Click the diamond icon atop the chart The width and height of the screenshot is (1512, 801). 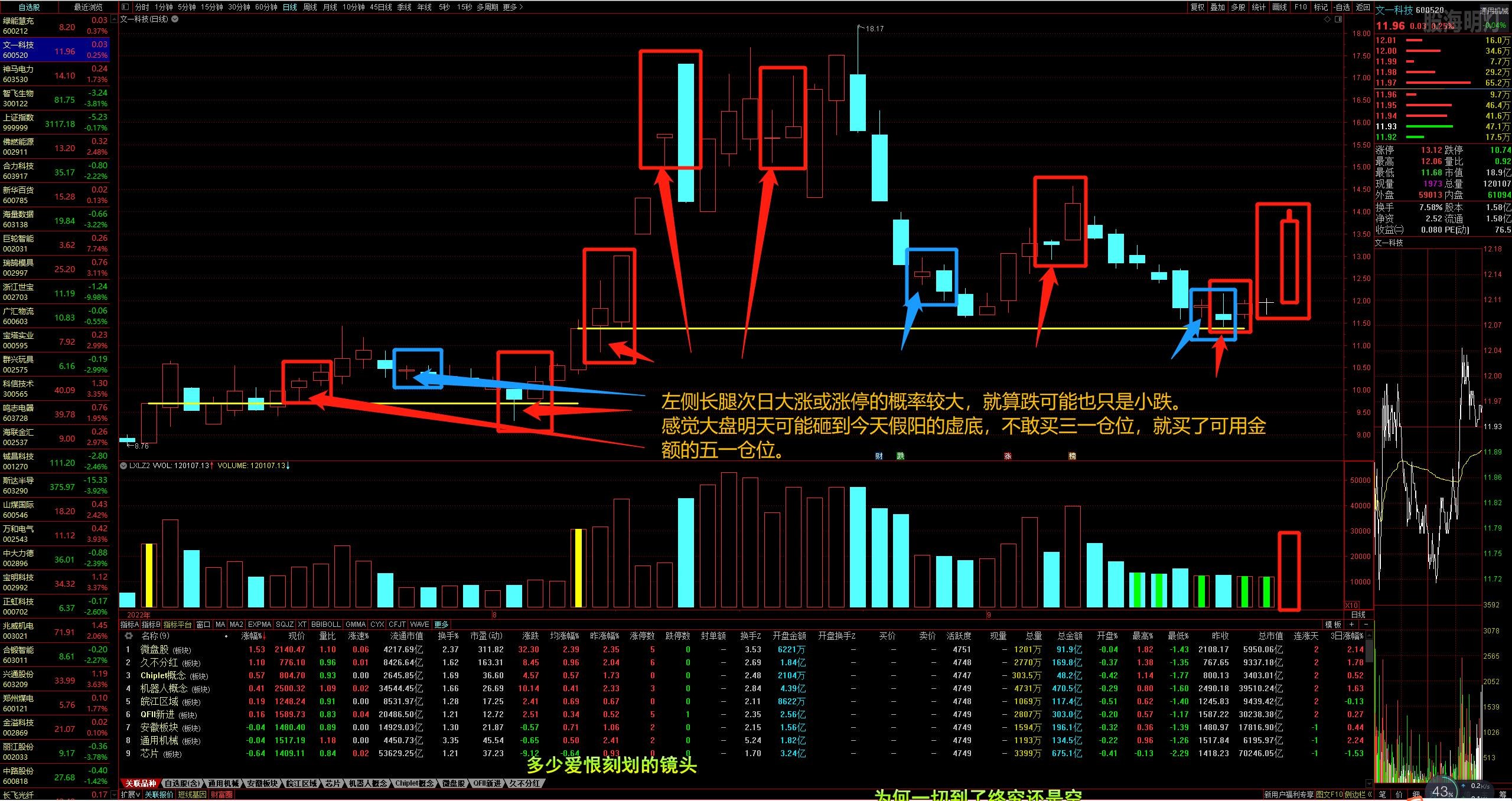click(1328, 19)
